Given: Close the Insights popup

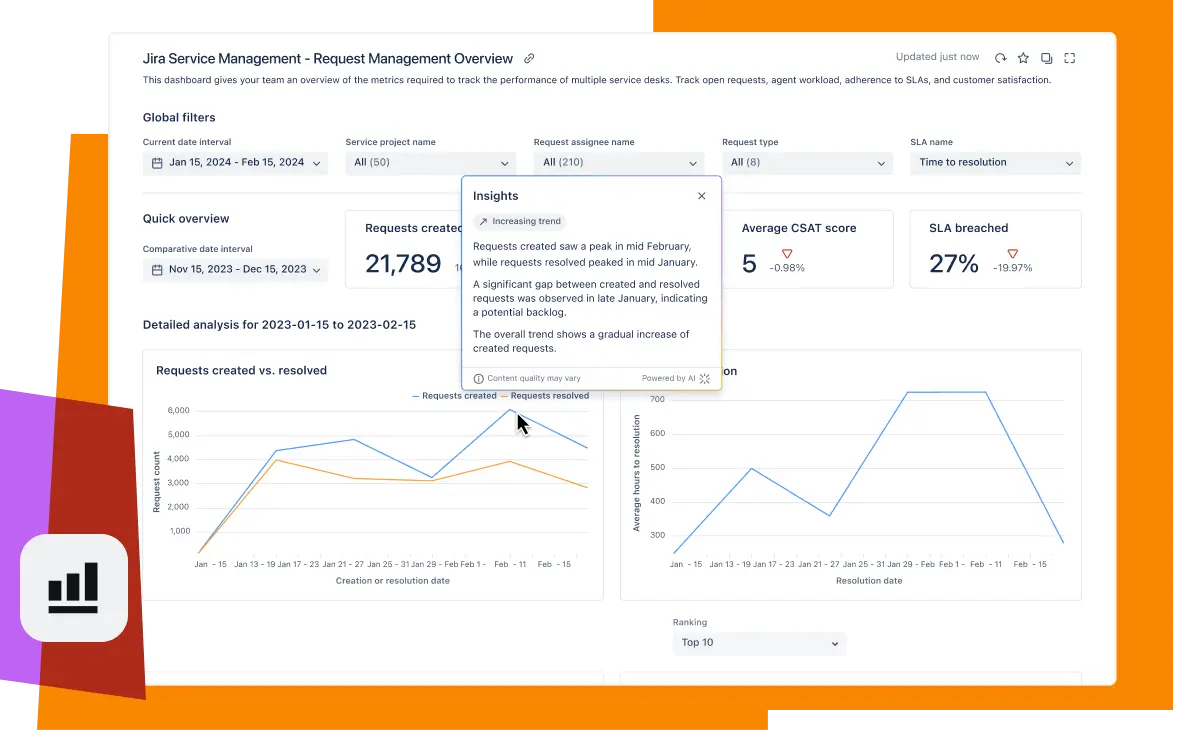Looking at the screenshot, I should click(x=702, y=196).
